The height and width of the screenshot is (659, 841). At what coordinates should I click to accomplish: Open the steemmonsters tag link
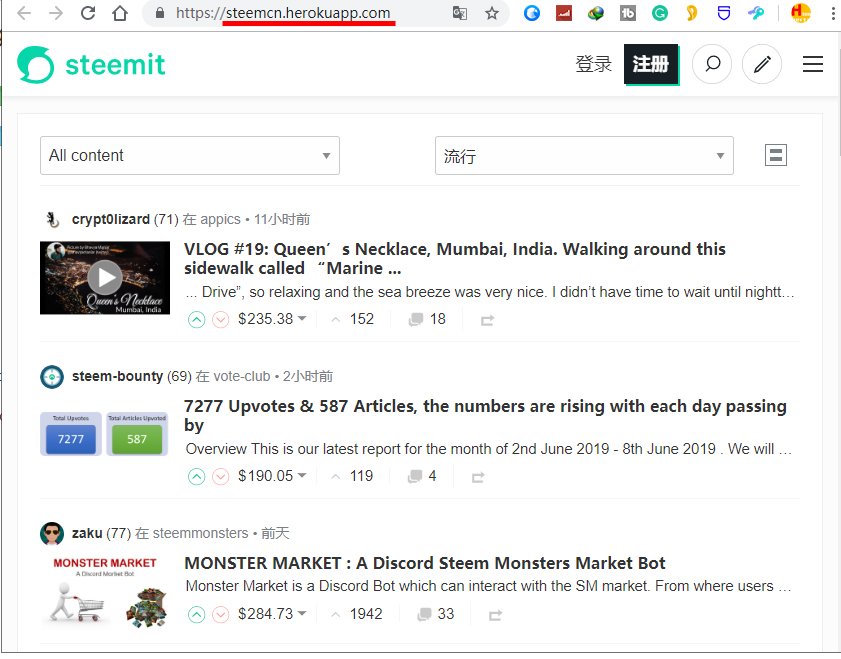(x=201, y=534)
